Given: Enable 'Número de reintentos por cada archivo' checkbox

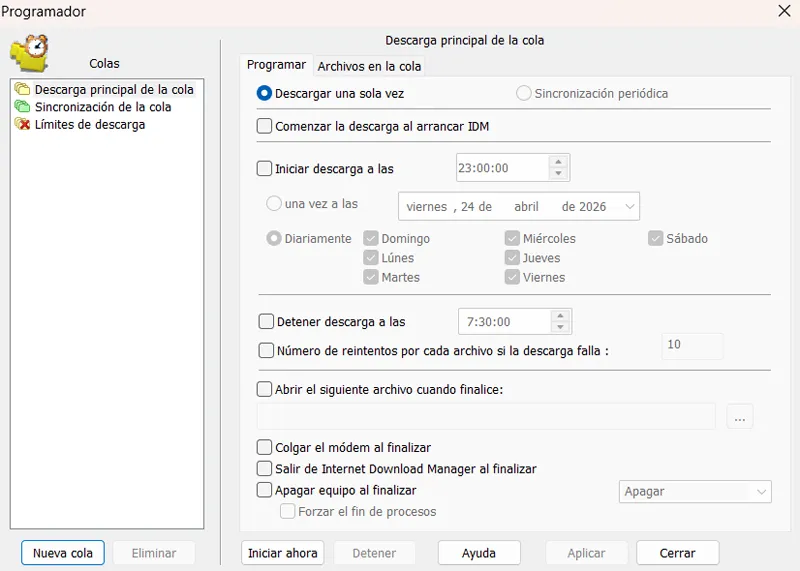Looking at the screenshot, I should click(x=266, y=351).
